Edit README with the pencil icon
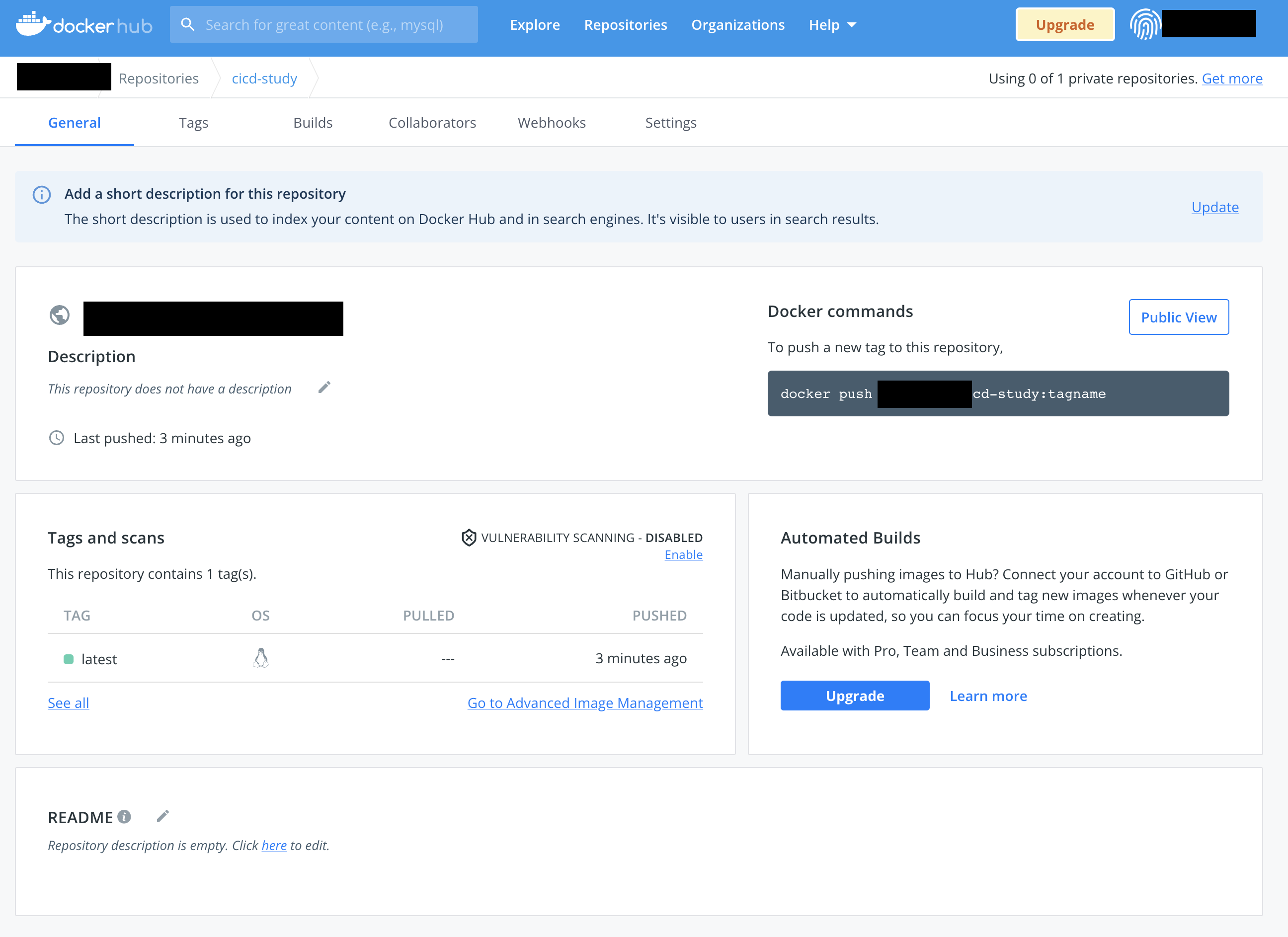This screenshot has width=1288, height=937. [163, 816]
